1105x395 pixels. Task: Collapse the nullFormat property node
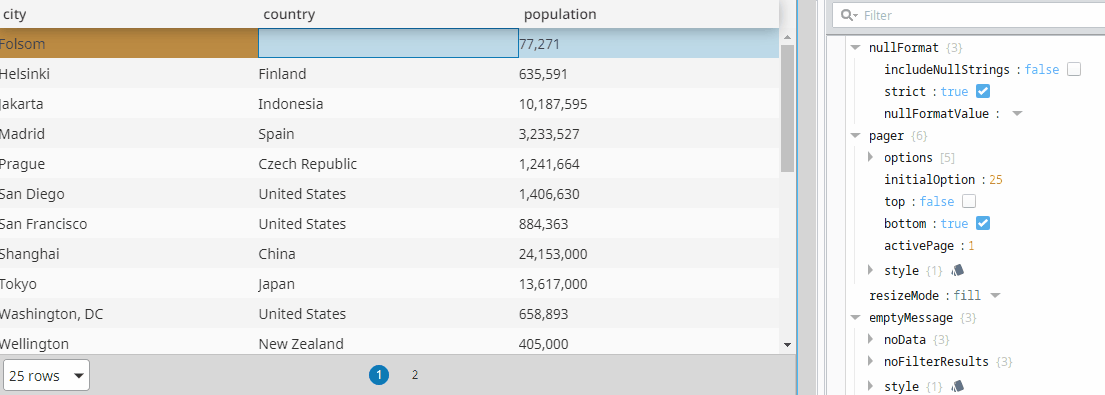pos(856,48)
